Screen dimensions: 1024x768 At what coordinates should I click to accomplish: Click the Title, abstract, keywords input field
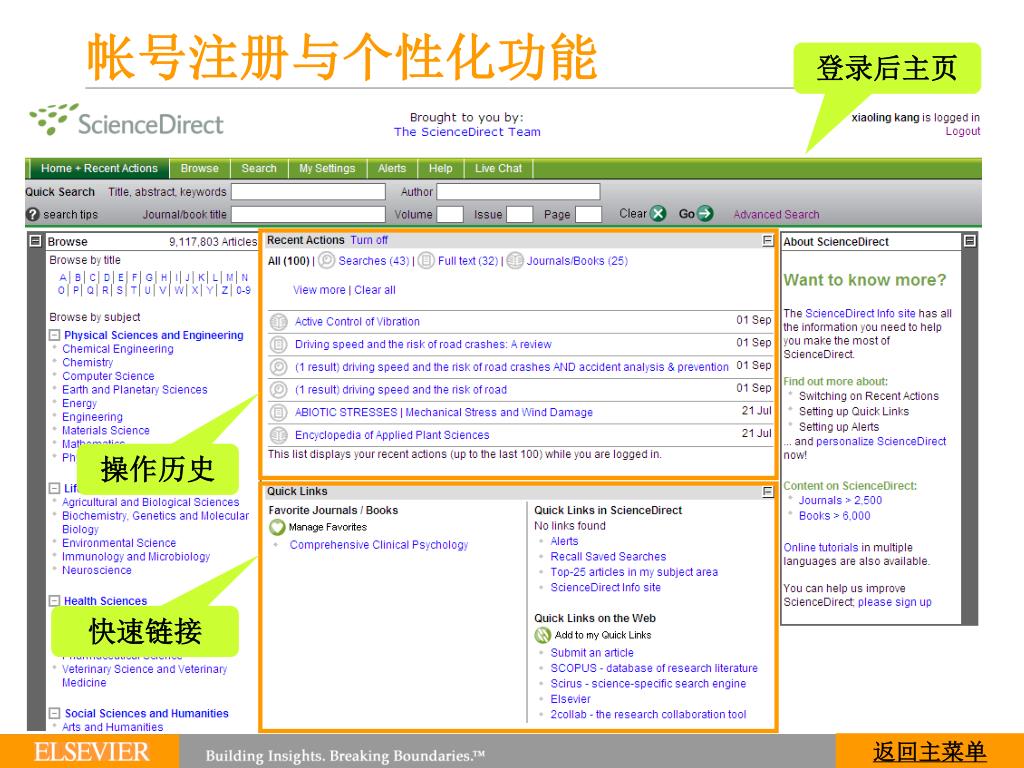pyautogui.click(x=308, y=192)
